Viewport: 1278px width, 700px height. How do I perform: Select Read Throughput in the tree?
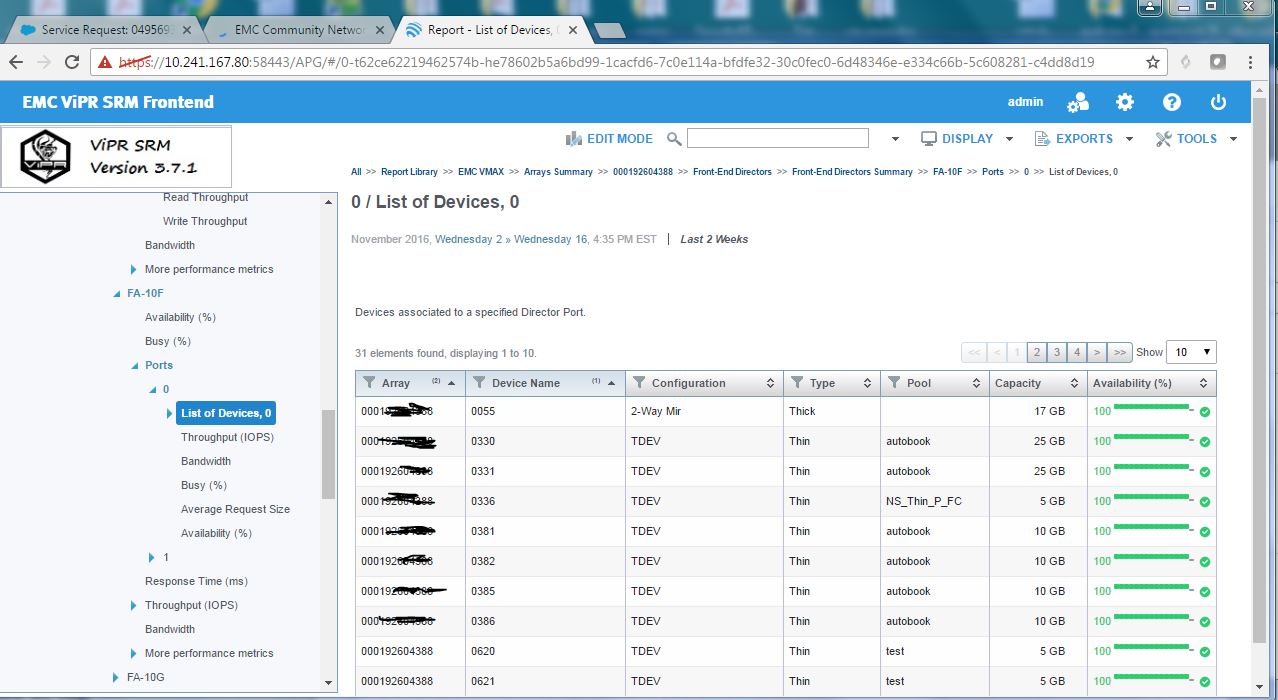coord(206,198)
